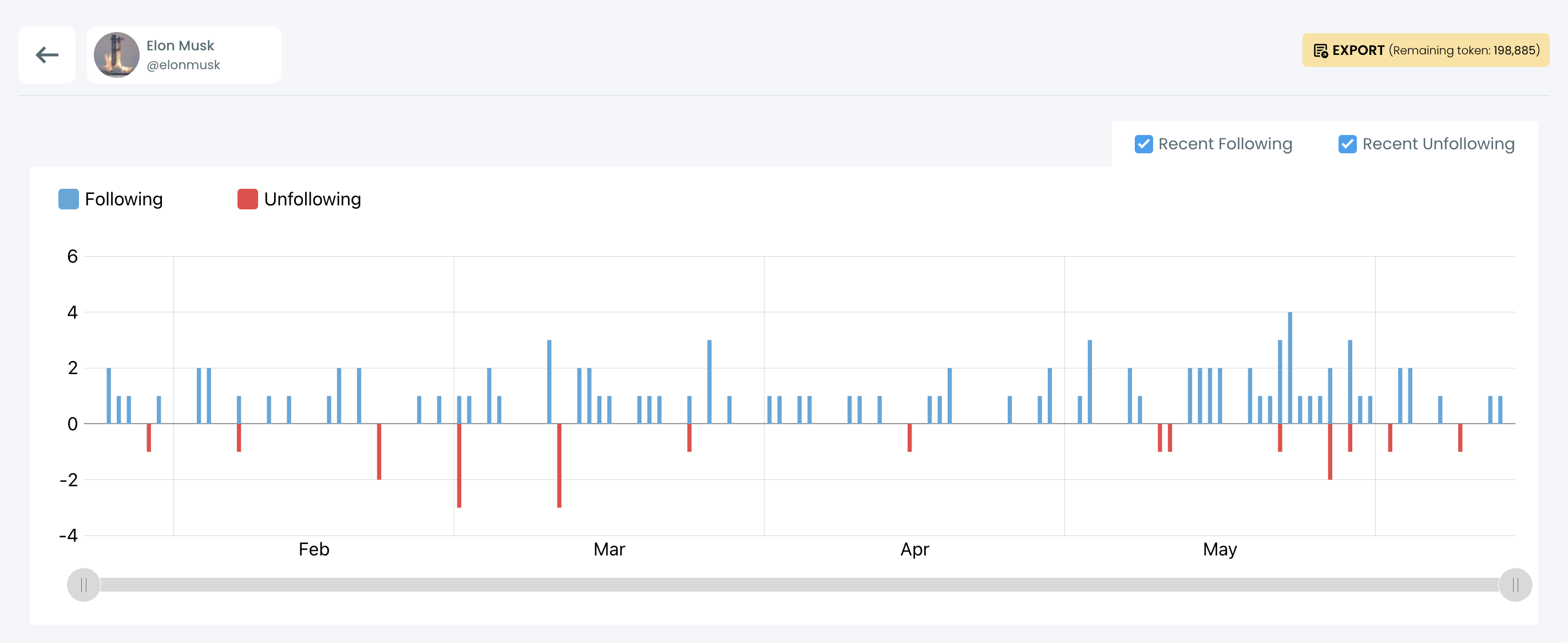The height and width of the screenshot is (643, 1568).
Task: Click the tallest blue bar reaching 4
Action: 1290,367
